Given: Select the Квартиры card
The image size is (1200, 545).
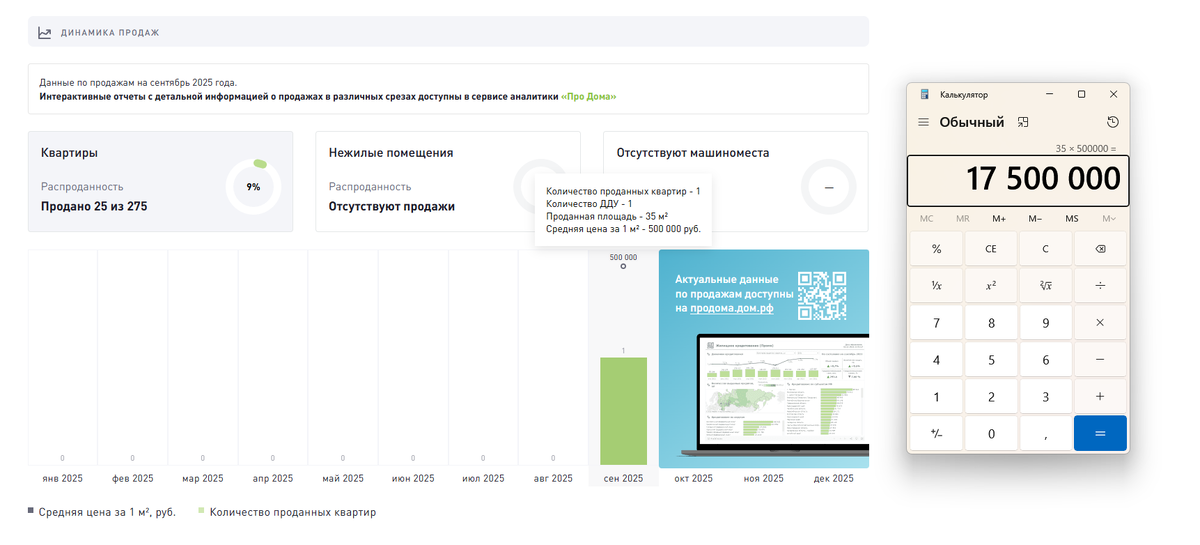Looking at the screenshot, I should pyautogui.click(x=161, y=181).
